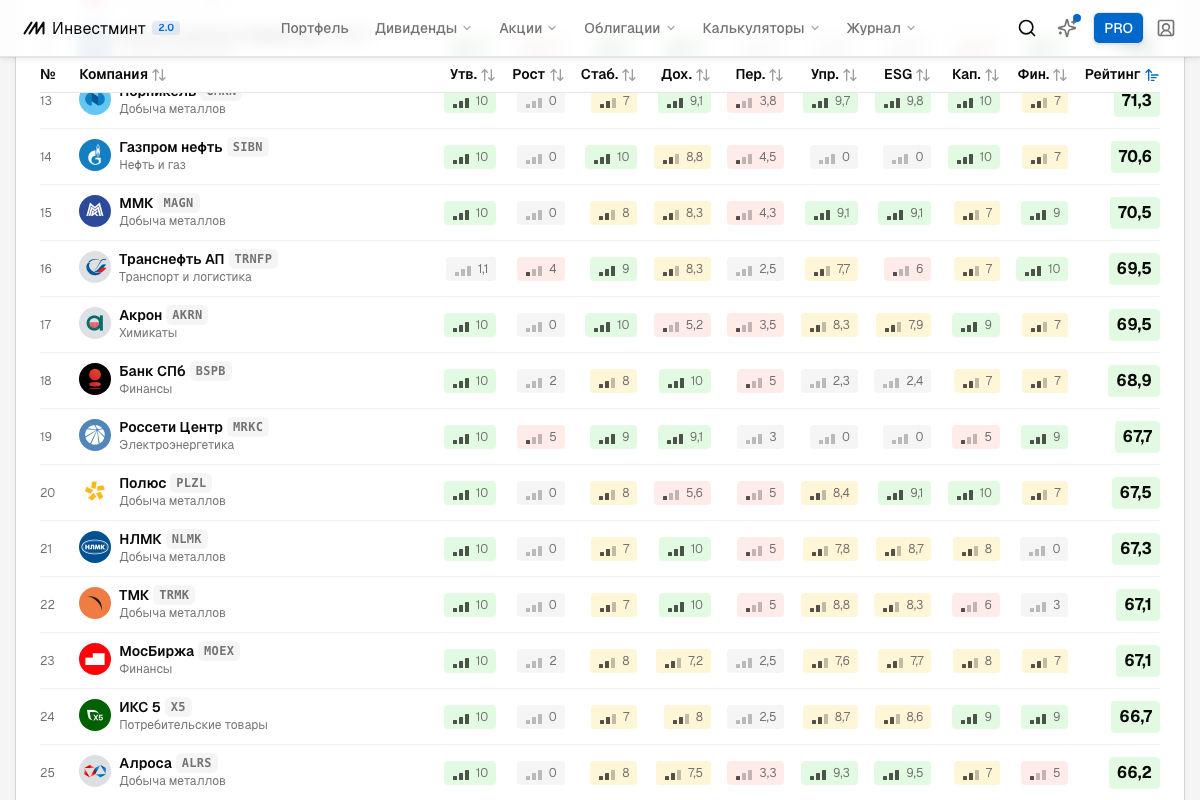The width and height of the screenshot is (1200, 800).
Task: Open the Россети Центр company link
Action: coord(171,427)
